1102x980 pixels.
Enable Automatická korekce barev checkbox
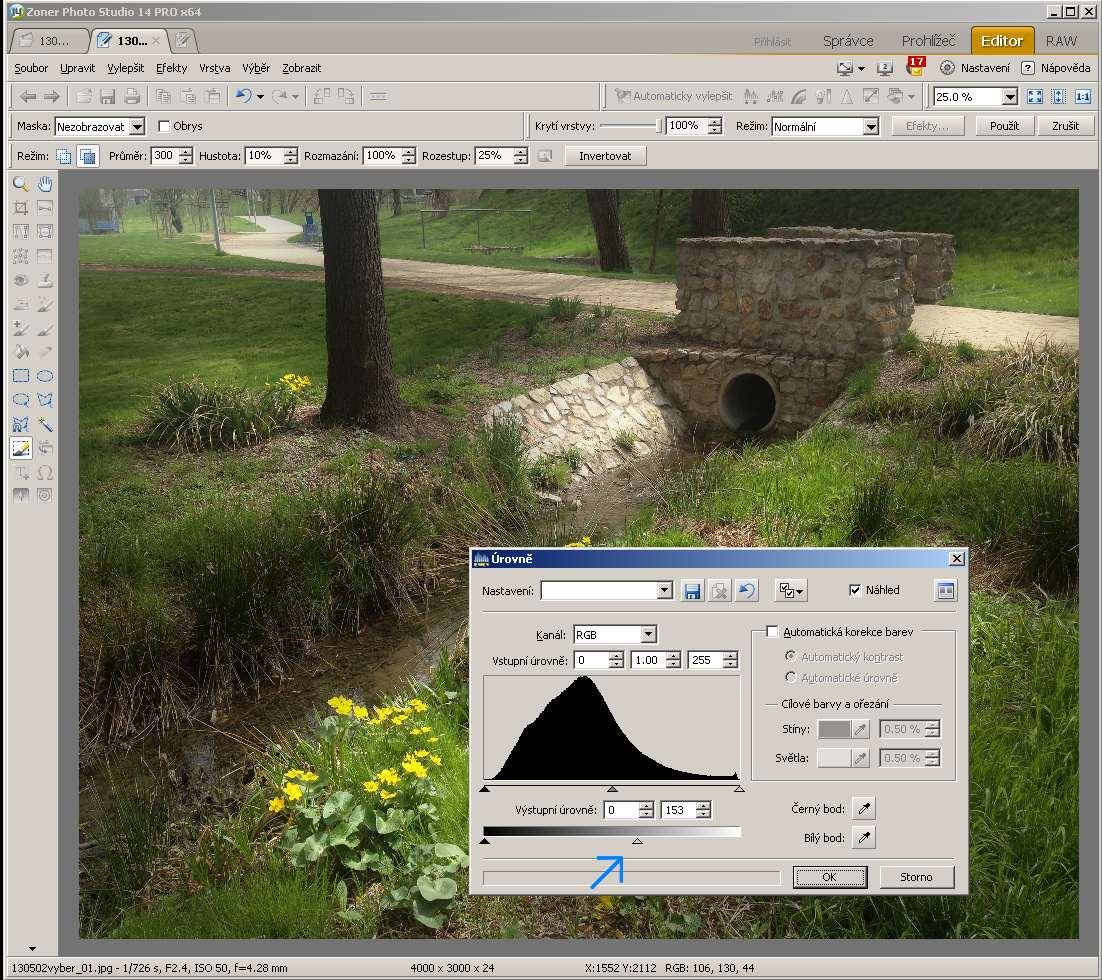coord(772,632)
